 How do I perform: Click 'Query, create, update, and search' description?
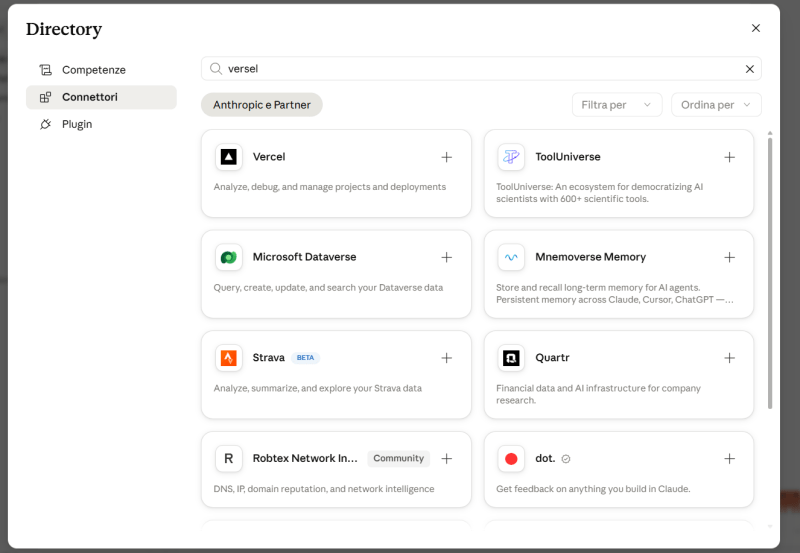click(x=328, y=287)
